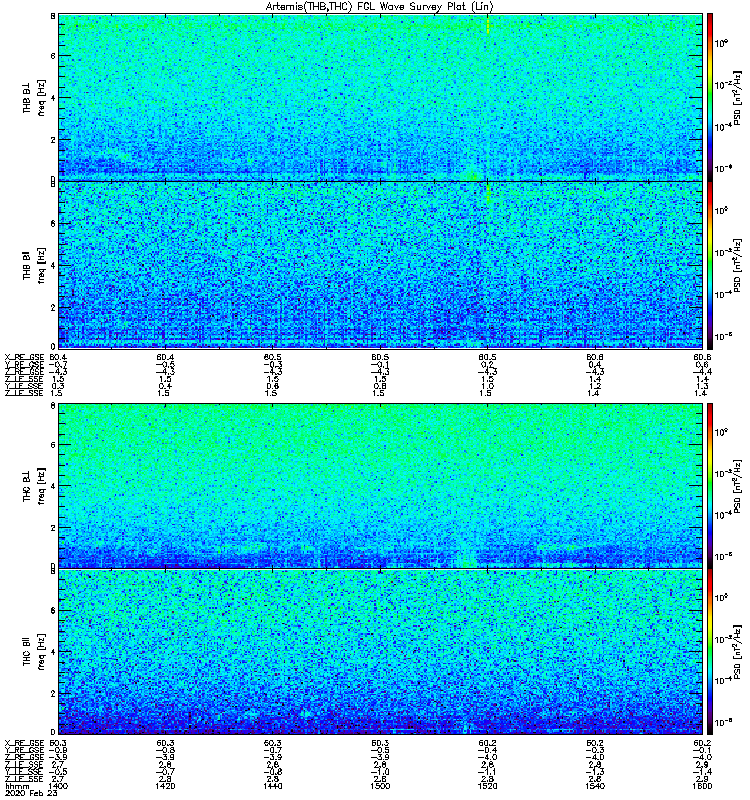The height and width of the screenshot is (800, 750).
Task: Click inside the THB B⊥ spectrogram panel
Action: (x=380, y=97)
